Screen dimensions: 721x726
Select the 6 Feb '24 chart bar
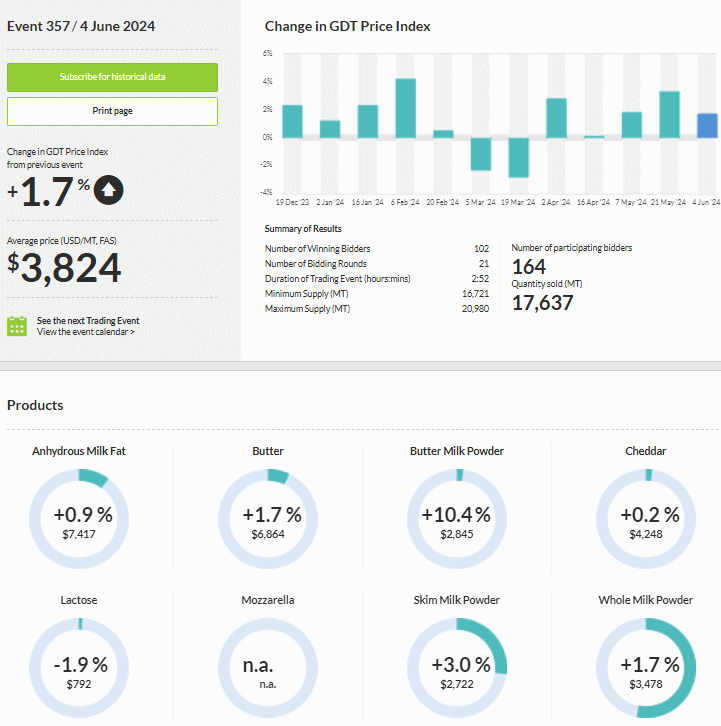406,108
